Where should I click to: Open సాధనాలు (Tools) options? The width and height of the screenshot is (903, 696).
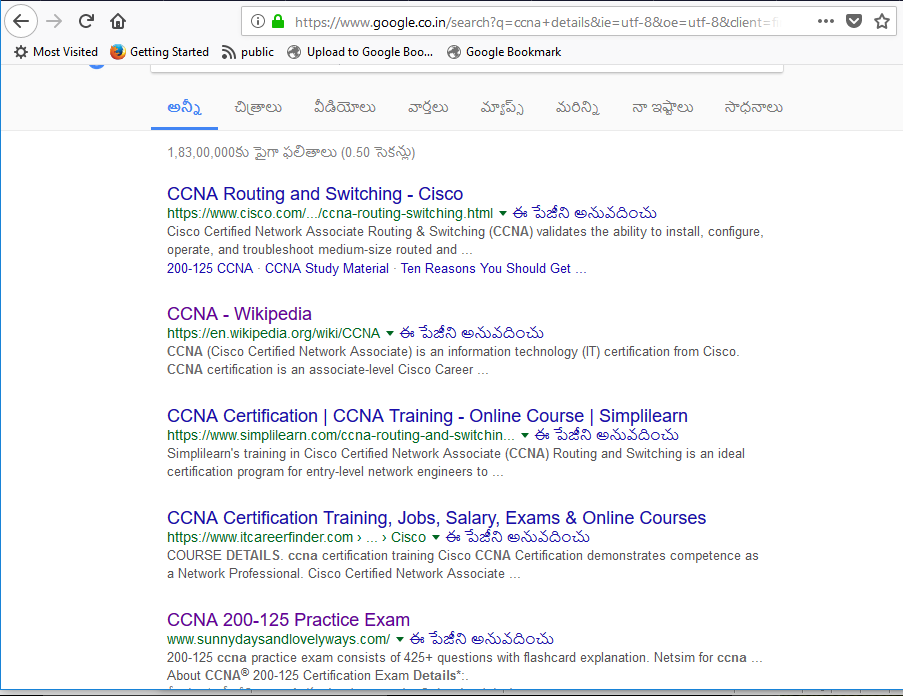point(753,108)
